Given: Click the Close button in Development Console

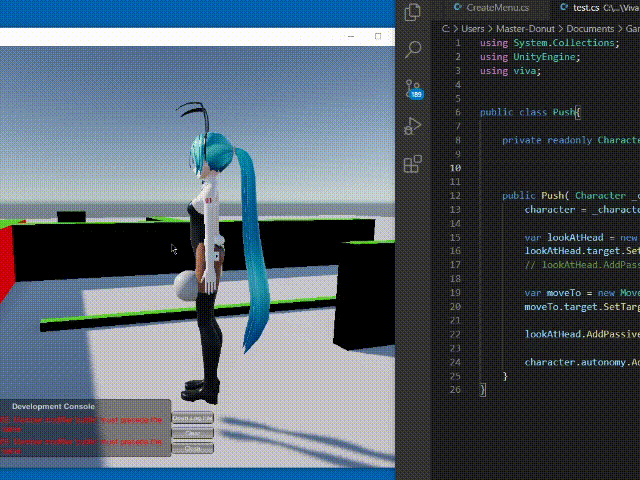Looking at the screenshot, I should point(193,448).
